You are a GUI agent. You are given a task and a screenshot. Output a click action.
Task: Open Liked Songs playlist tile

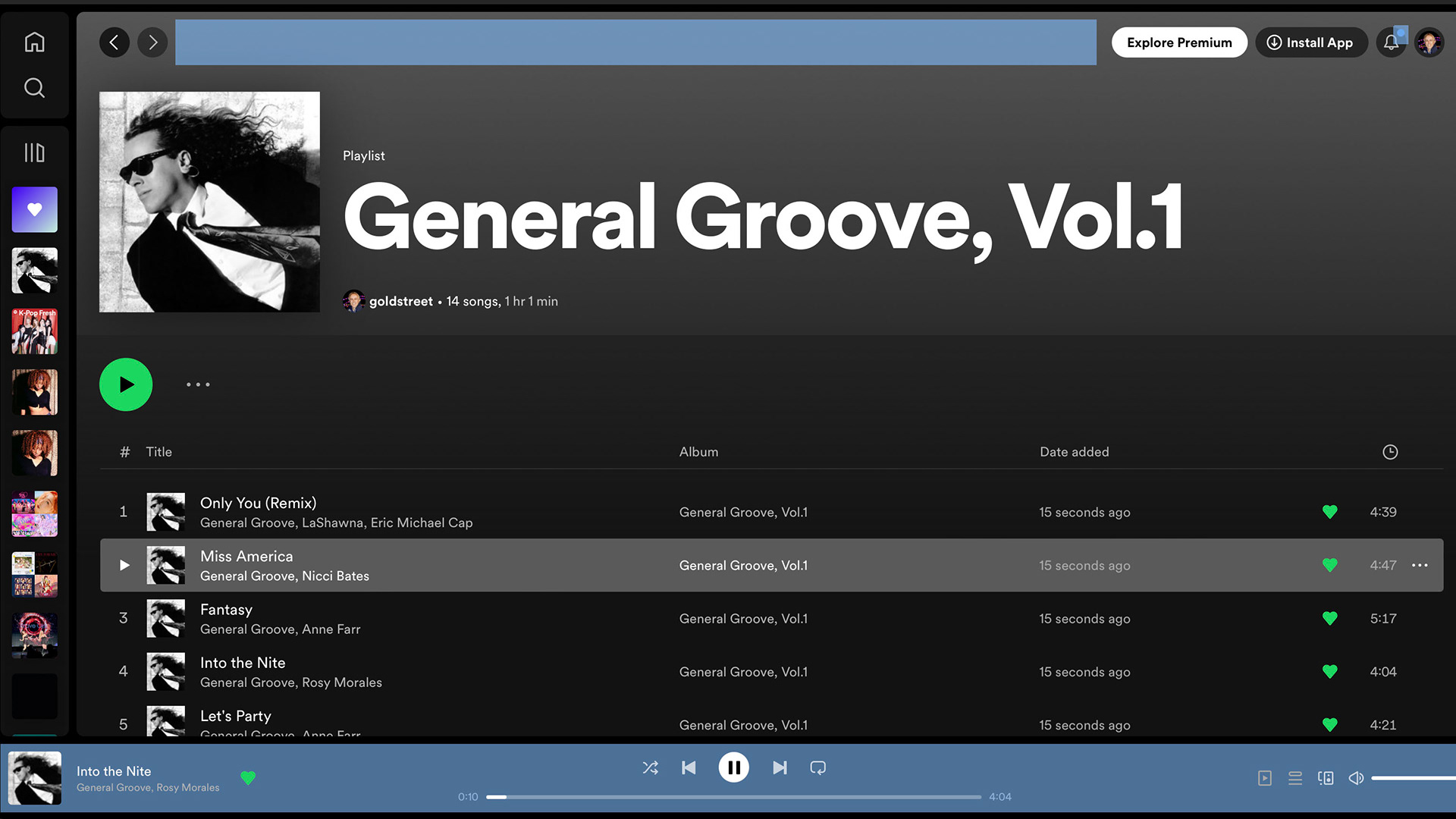coord(34,209)
